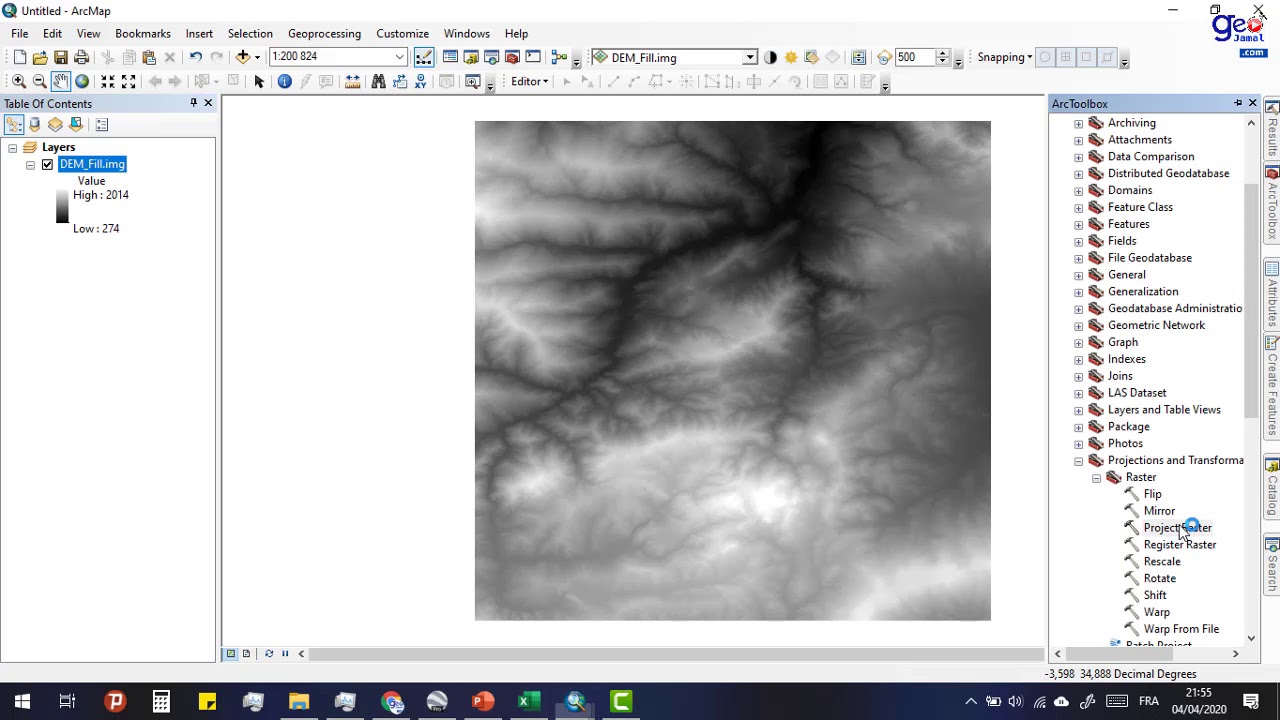1280x720 pixels.
Task: Expand the Data Comparison toolset
Action: [1078, 157]
